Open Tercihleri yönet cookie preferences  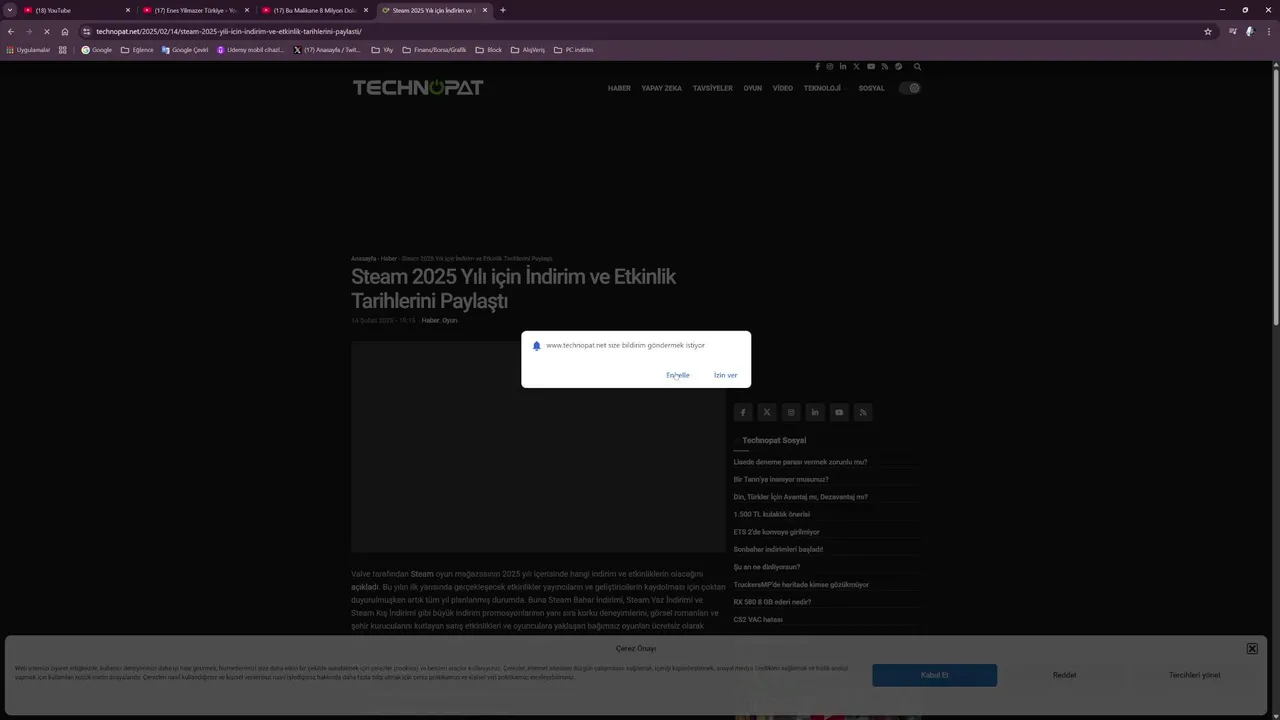coord(1194,675)
